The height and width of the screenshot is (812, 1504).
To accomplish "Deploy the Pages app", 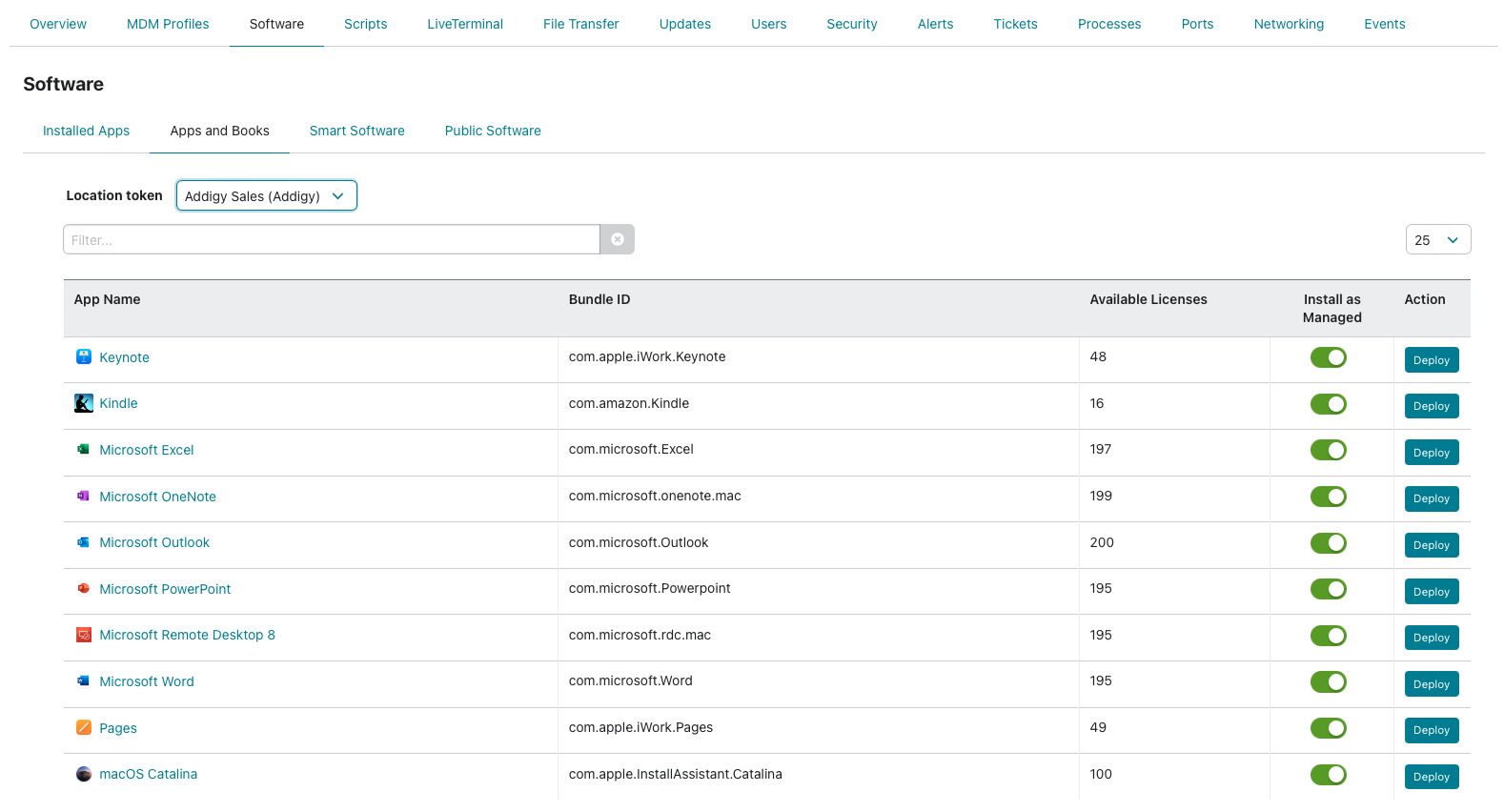I will 1432,730.
